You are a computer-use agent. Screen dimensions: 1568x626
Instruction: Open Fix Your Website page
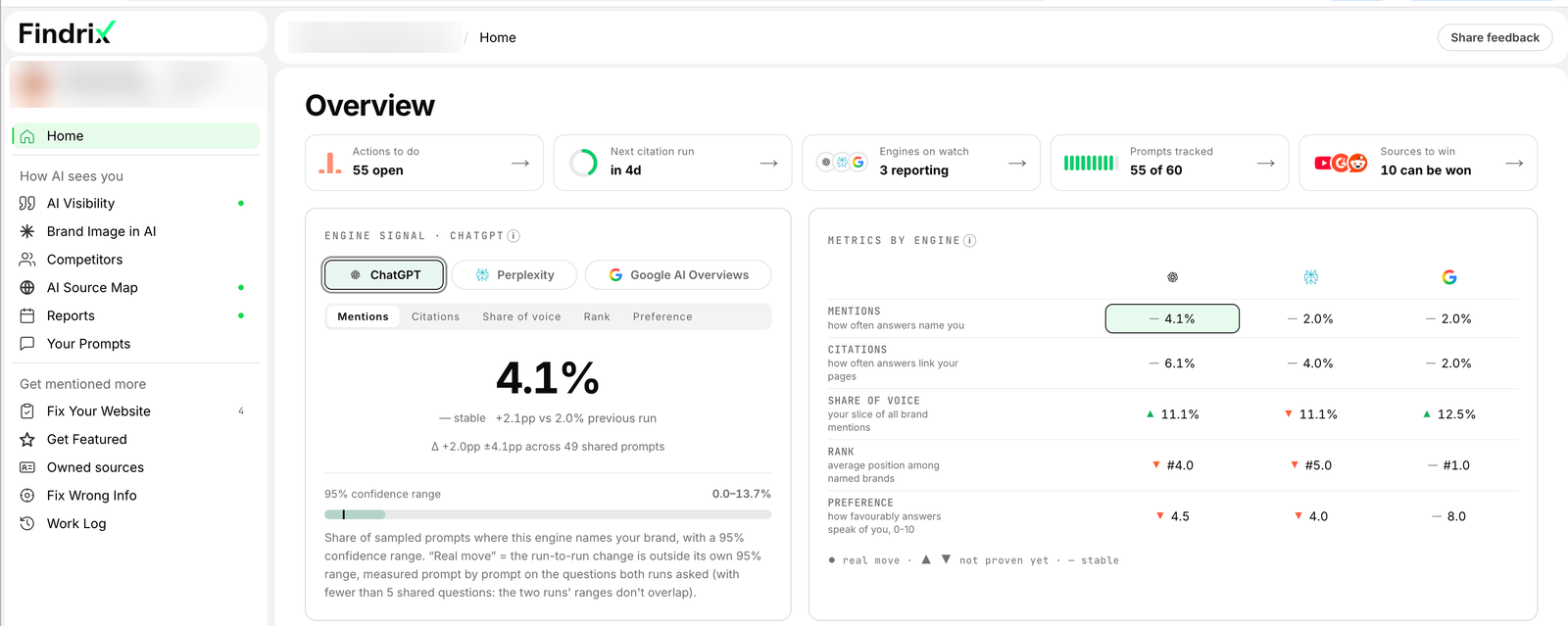(x=136, y=411)
